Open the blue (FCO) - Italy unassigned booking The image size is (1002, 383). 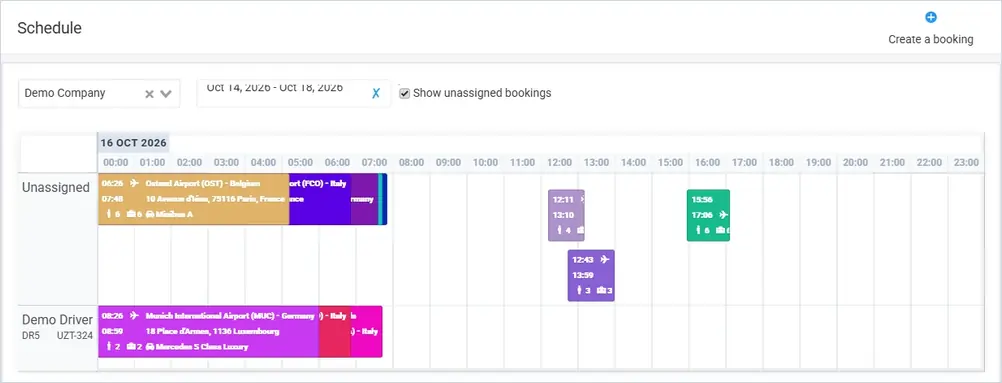click(320, 199)
